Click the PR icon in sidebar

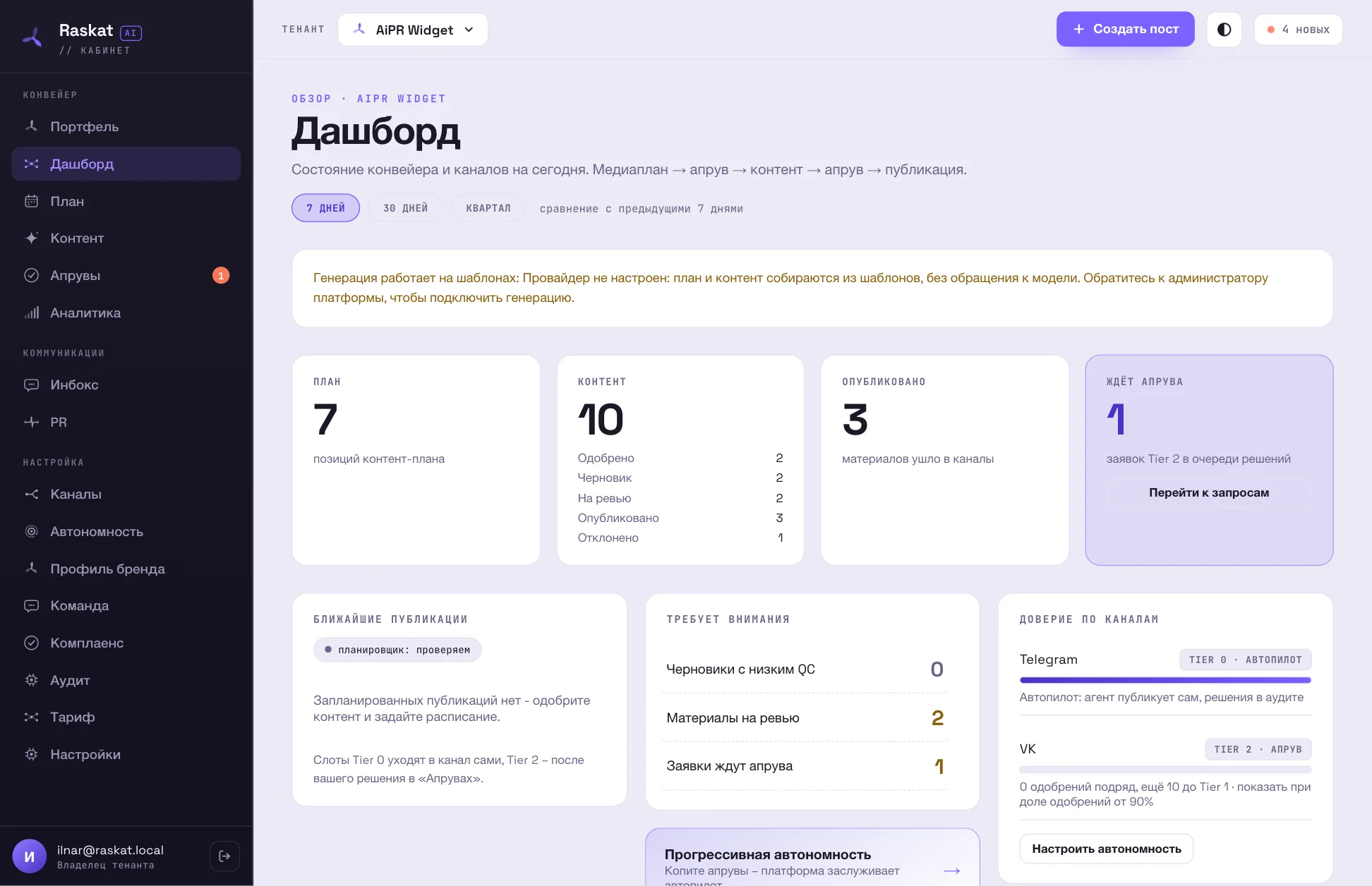(31, 422)
